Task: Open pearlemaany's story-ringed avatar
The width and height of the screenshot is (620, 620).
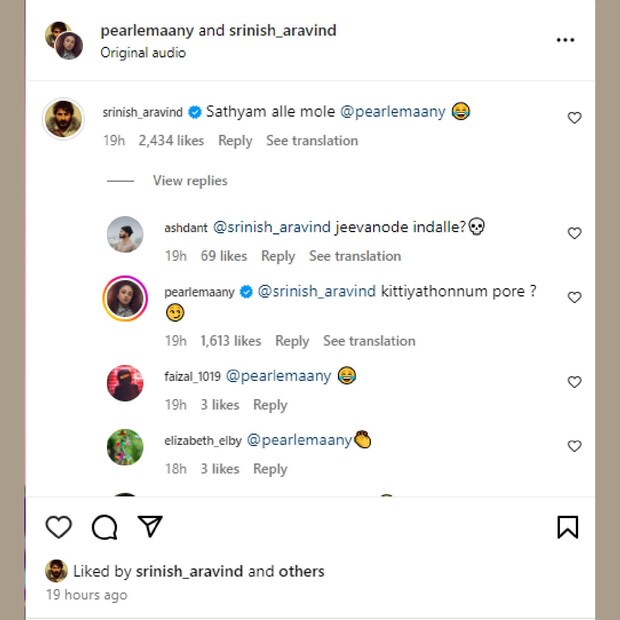Action: tap(125, 298)
